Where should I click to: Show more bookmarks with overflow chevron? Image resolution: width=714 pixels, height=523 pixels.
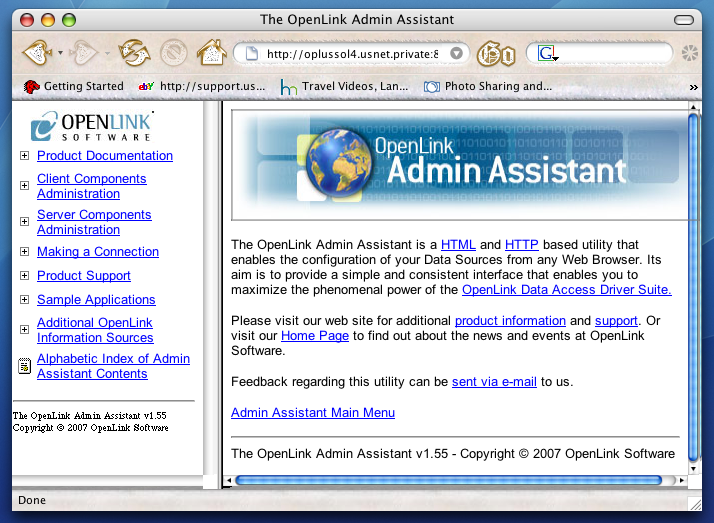tap(694, 87)
